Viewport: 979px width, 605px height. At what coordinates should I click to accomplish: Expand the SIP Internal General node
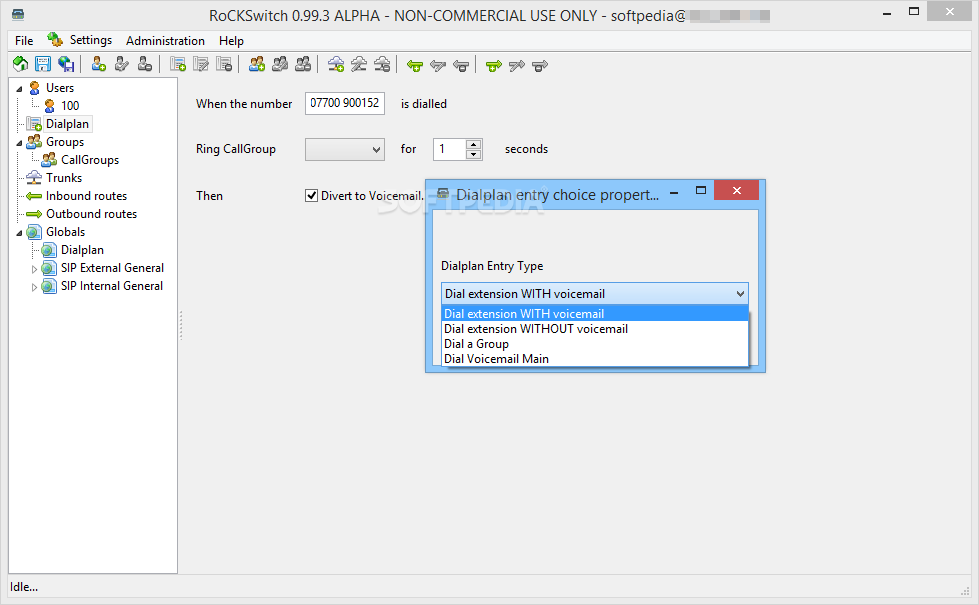point(34,287)
